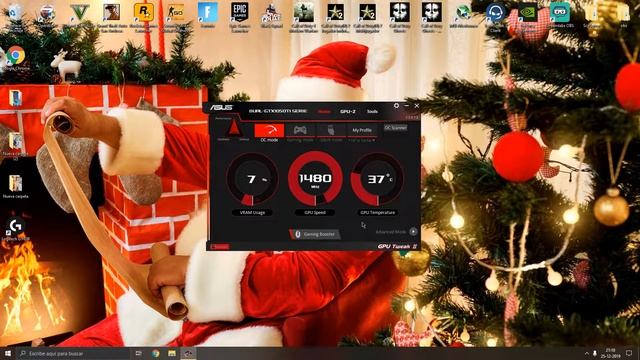Click the GPU Temperature label
This screenshot has width=640, height=360.
pos(377,213)
